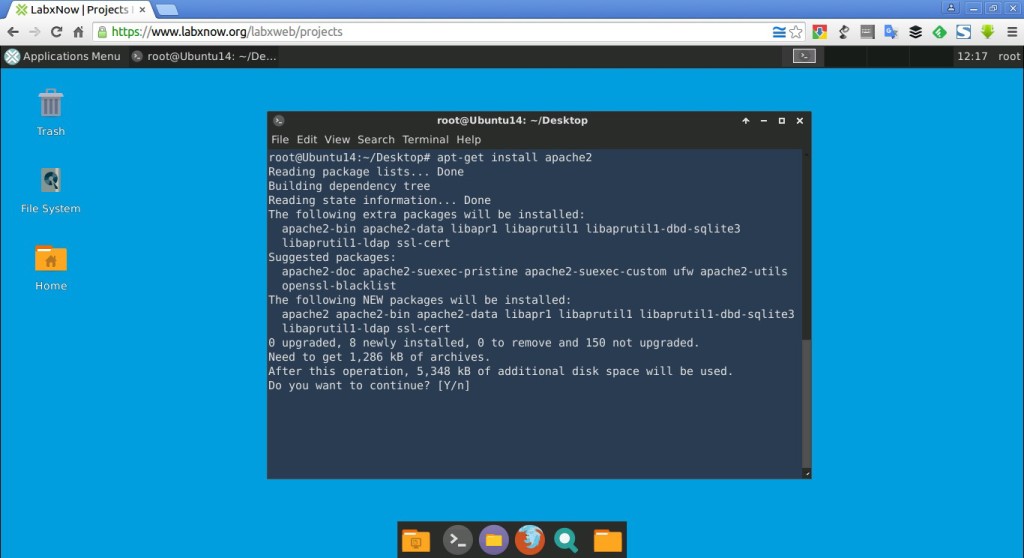Open the Terminal menu
1024x558 pixels.
(x=425, y=139)
